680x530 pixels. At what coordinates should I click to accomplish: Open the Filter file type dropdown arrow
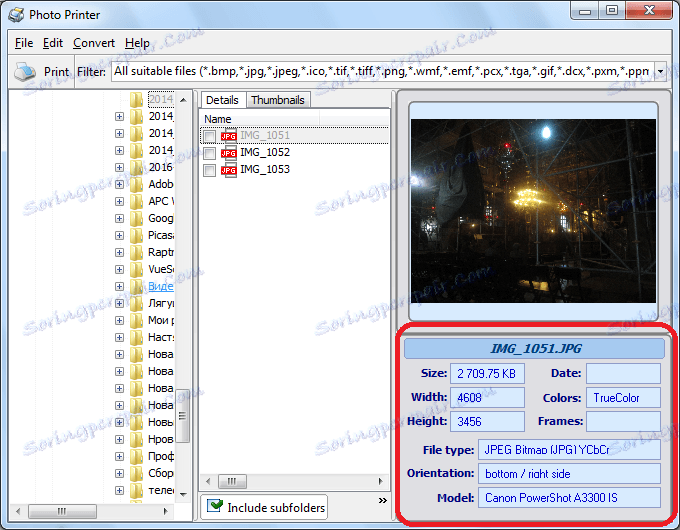(x=660, y=71)
